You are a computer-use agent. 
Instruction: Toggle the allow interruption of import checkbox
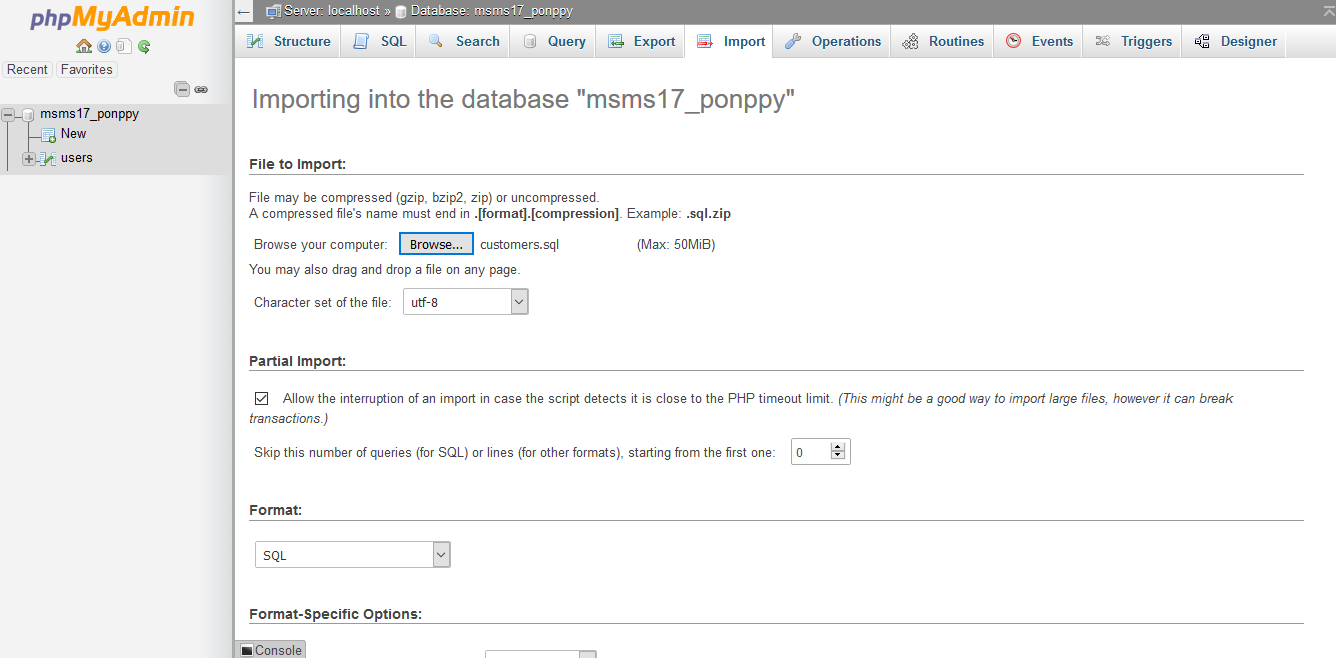click(262, 398)
